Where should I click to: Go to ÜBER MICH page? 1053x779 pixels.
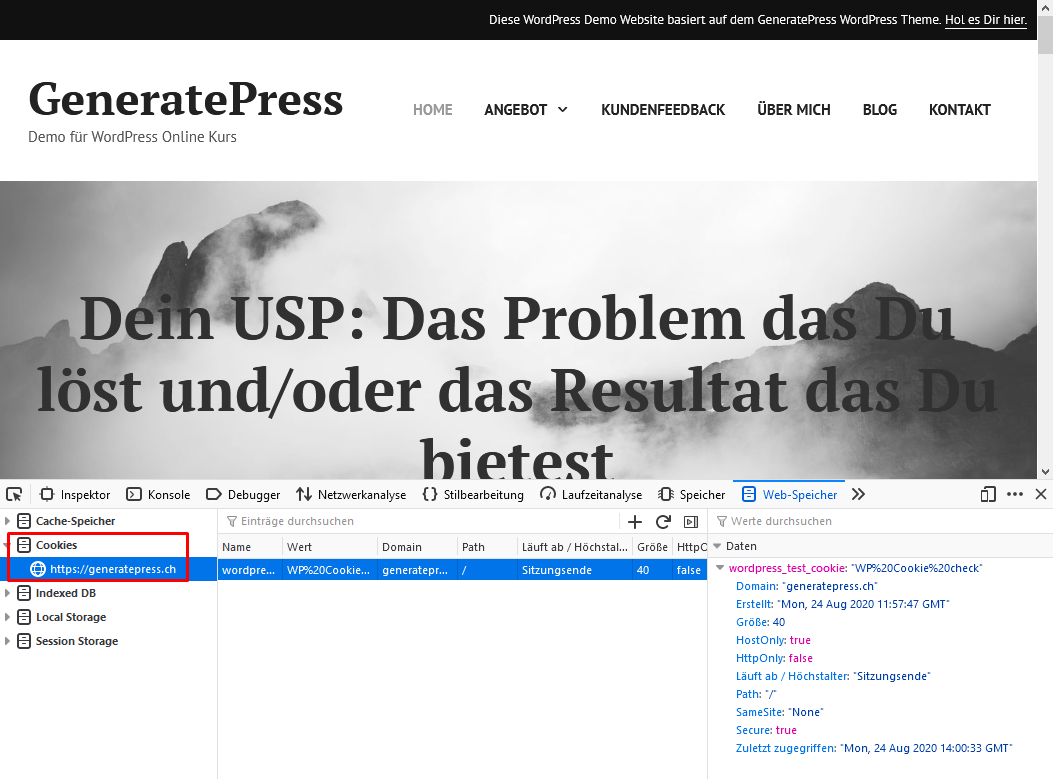point(794,109)
